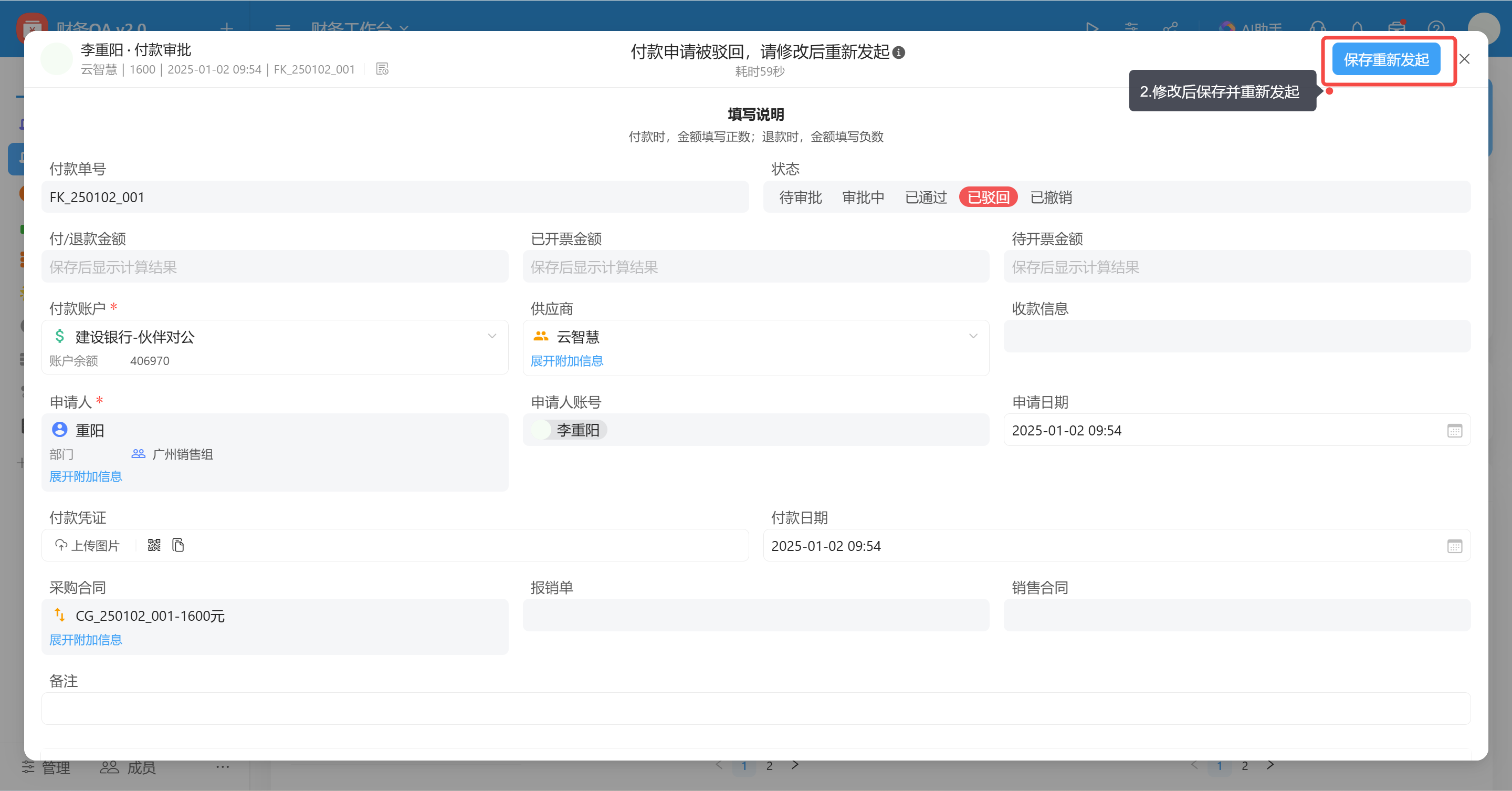Click the empty 报销单 field
Viewport: 1512px width, 791px height.
tap(756, 616)
